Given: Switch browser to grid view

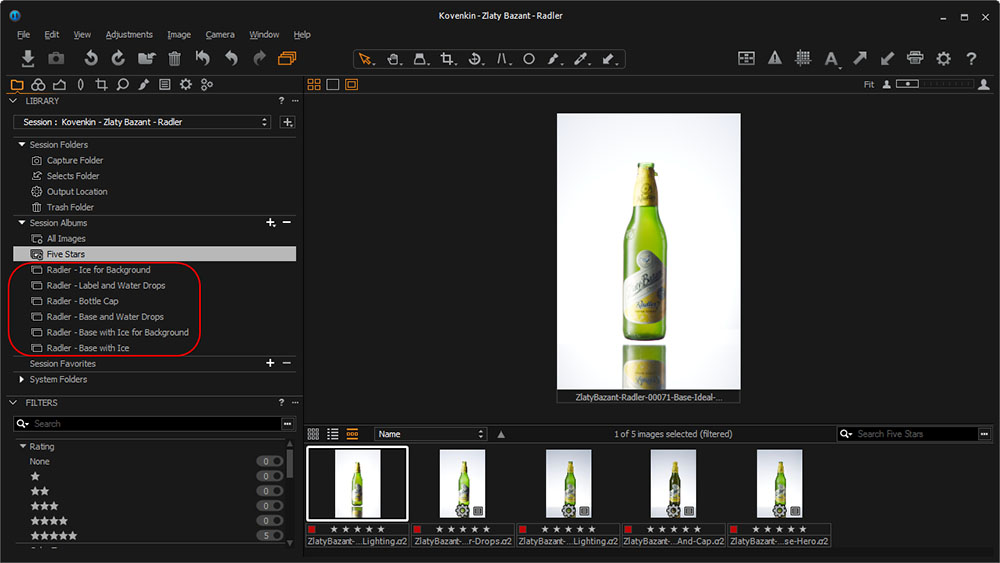Looking at the screenshot, I should click(x=313, y=434).
